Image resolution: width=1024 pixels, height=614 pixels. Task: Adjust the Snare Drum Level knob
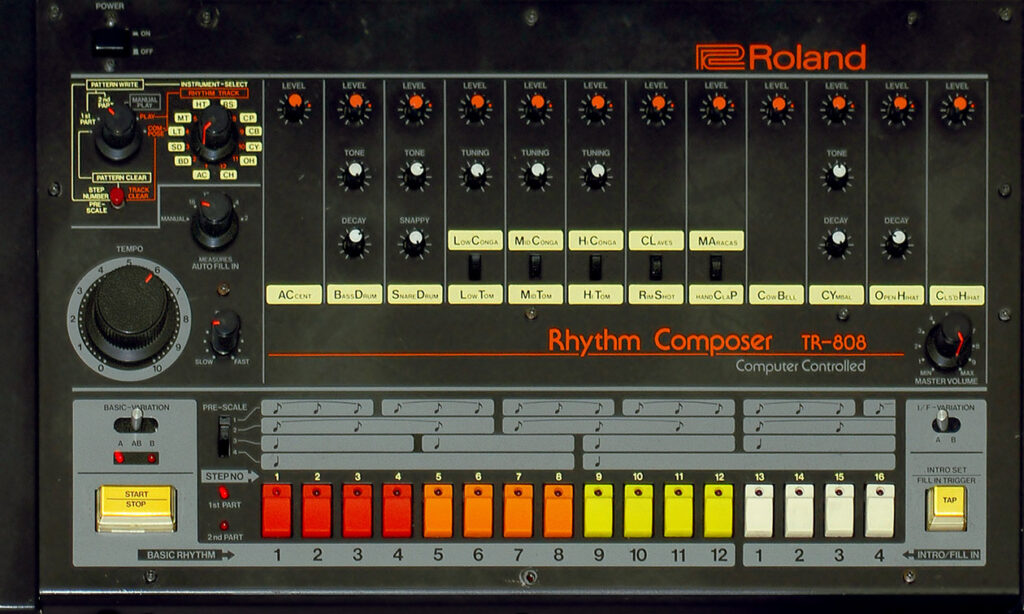point(415,107)
